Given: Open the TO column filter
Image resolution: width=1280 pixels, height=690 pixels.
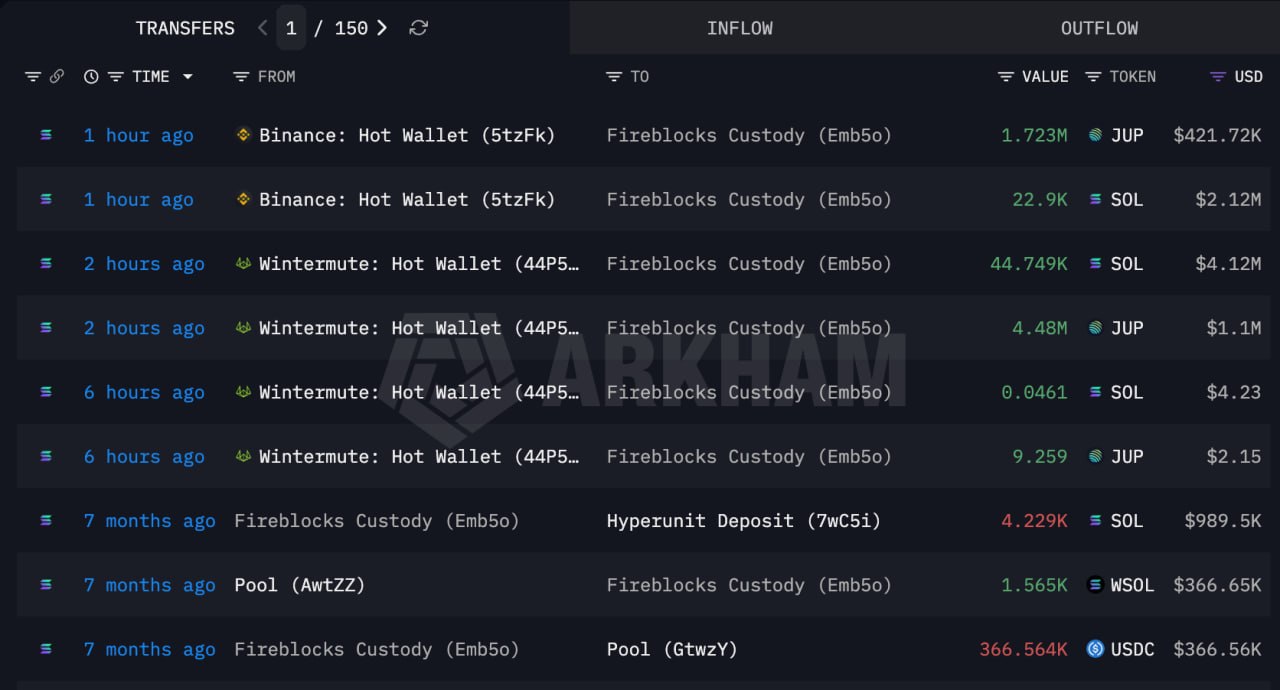Looking at the screenshot, I should click(x=614, y=77).
